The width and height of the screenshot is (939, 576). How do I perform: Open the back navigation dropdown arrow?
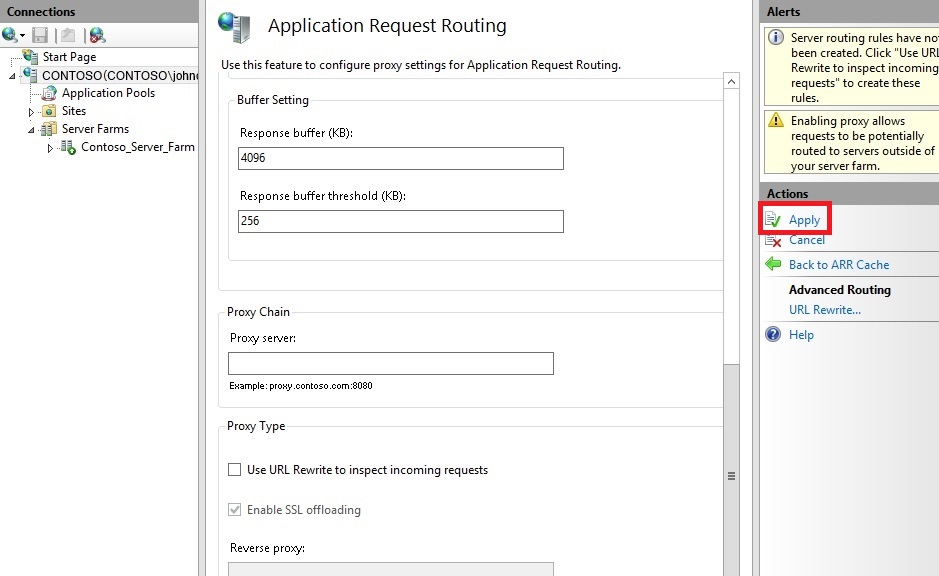click(x=20, y=33)
